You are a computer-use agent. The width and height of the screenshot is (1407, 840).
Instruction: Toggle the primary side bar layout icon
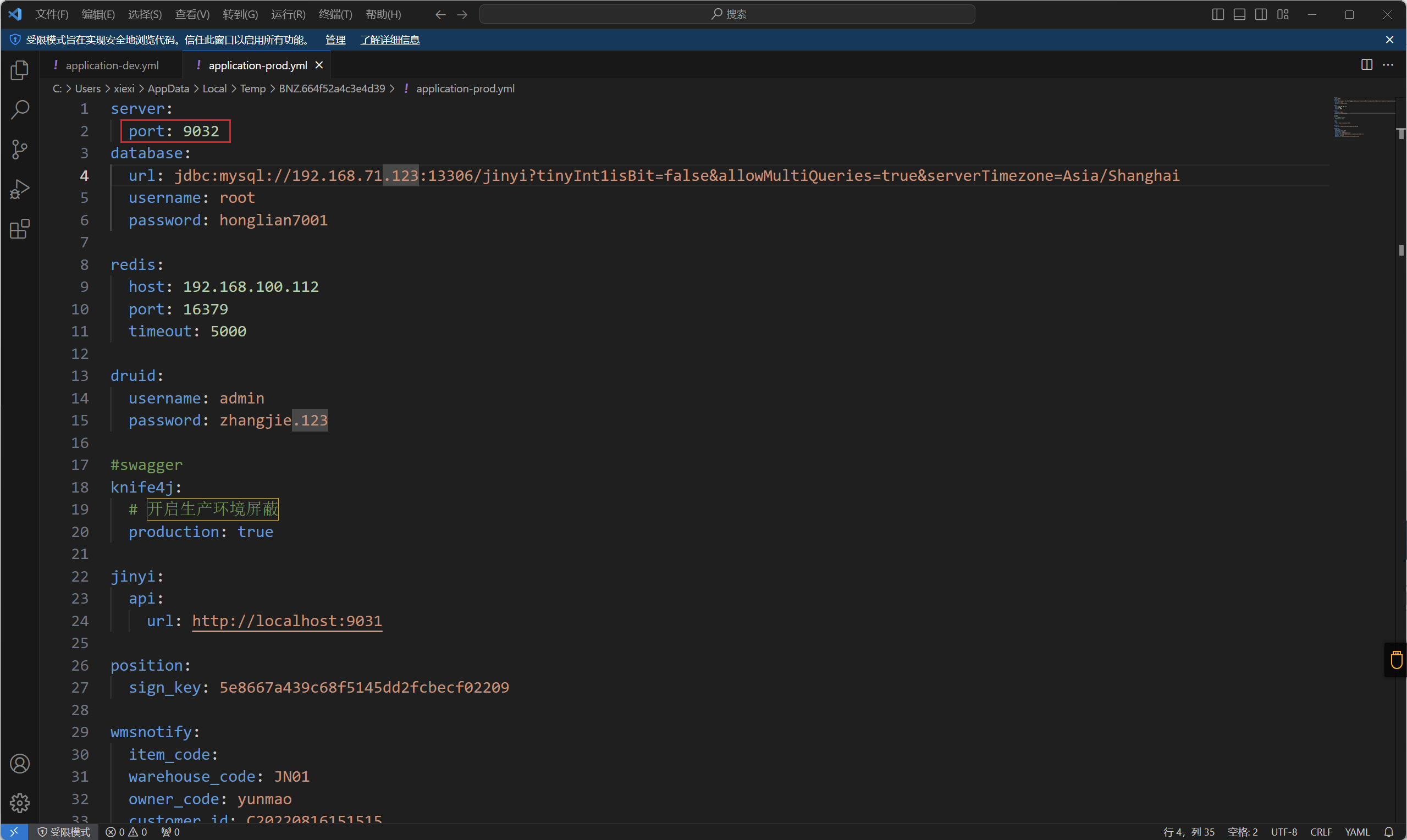coord(1218,14)
